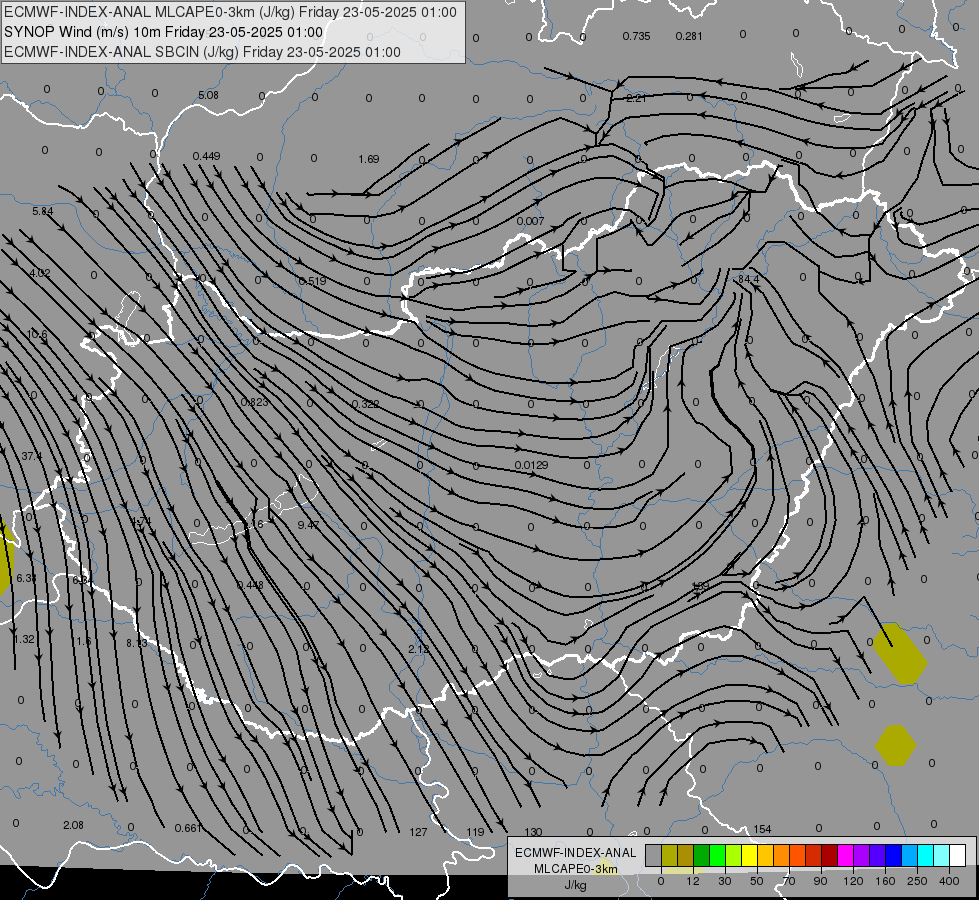Click the map value 2.08
This screenshot has height=900, width=979.
[x=73, y=826]
